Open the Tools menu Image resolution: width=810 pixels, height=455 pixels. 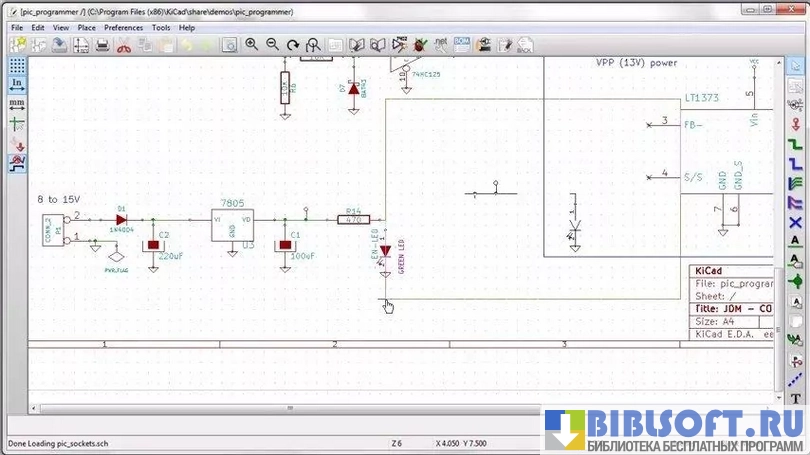(x=161, y=28)
